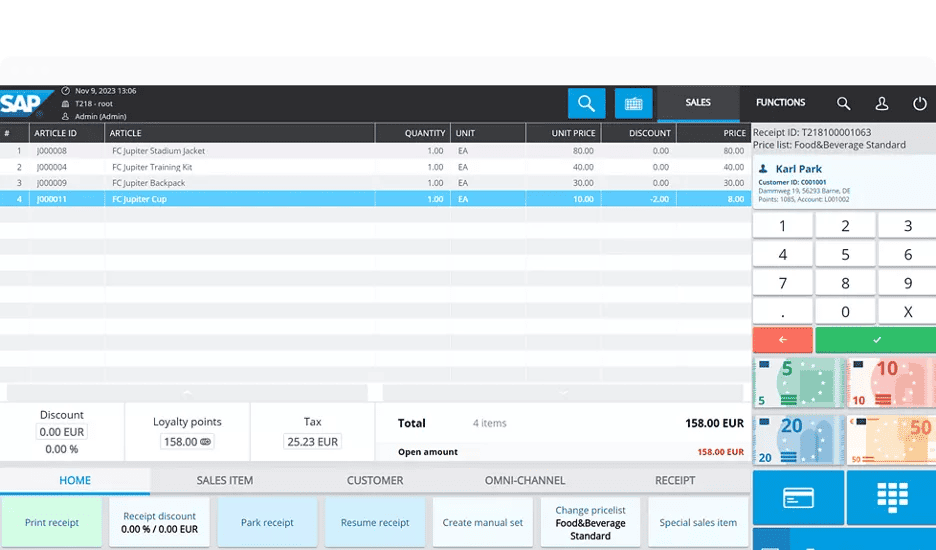Select the card payment icon button

click(x=796, y=497)
